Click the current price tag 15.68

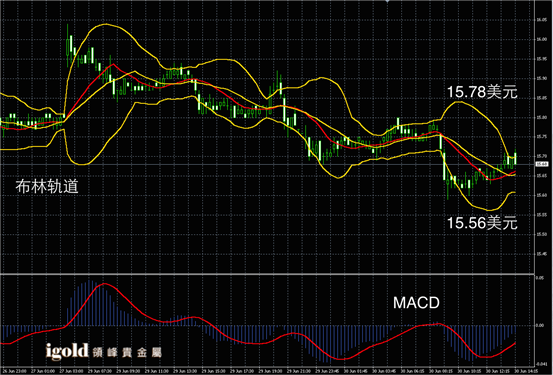tap(542, 164)
